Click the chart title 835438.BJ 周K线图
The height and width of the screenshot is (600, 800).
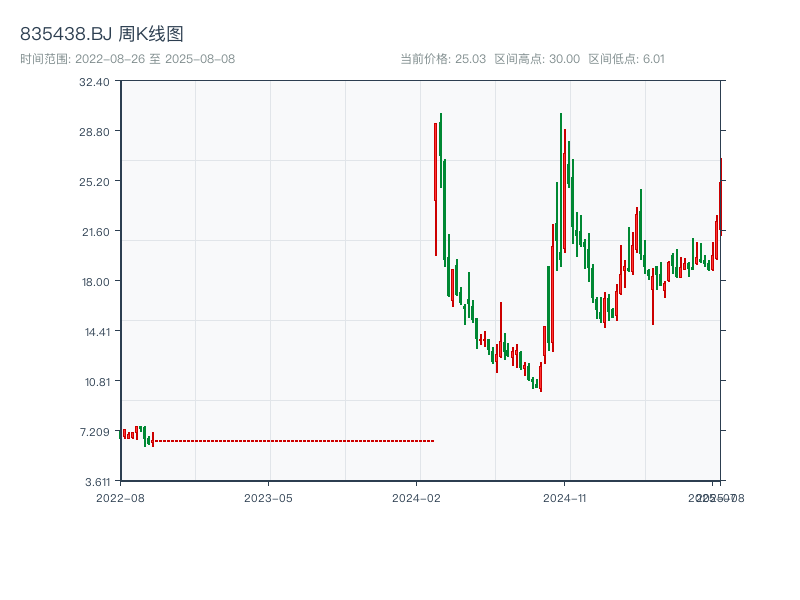(102, 34)
